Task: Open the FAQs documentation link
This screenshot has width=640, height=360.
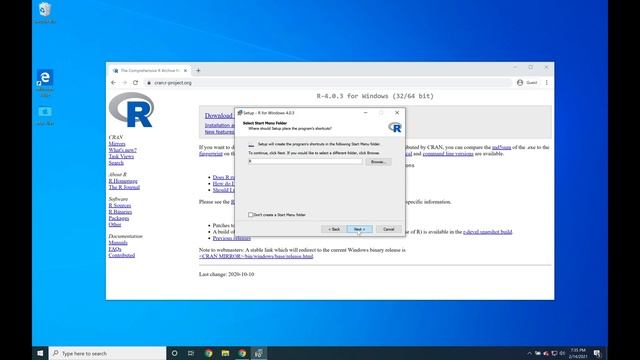Action: tap(115, 249)
